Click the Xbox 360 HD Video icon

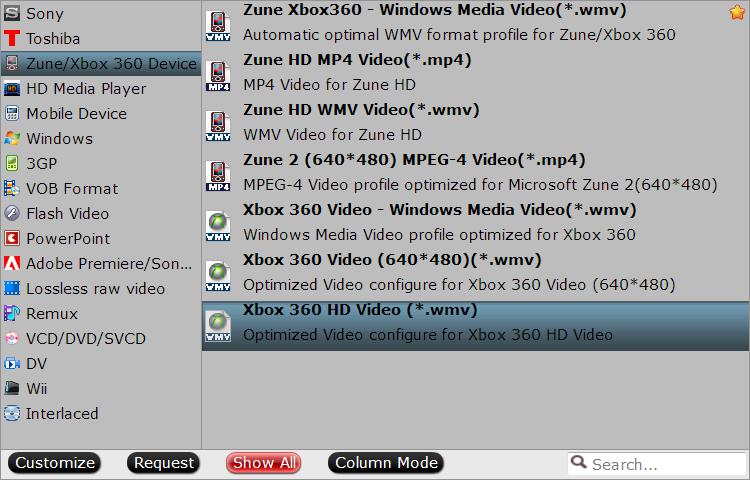[x=218, y=326]
